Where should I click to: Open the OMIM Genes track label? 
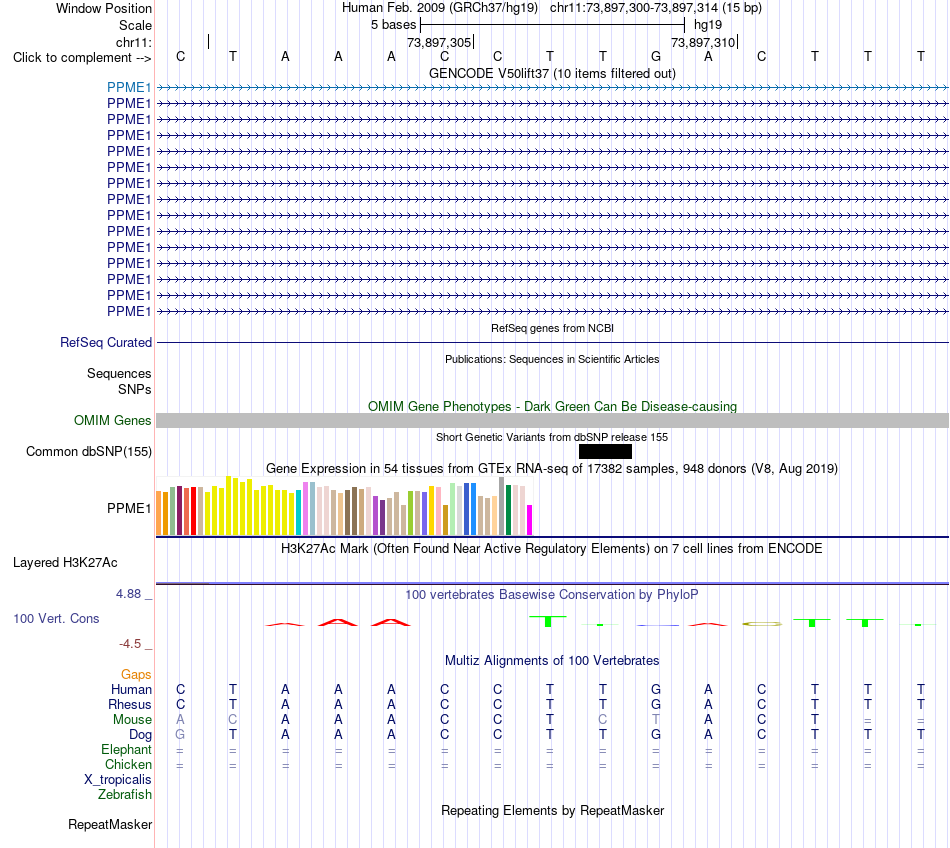113,420
